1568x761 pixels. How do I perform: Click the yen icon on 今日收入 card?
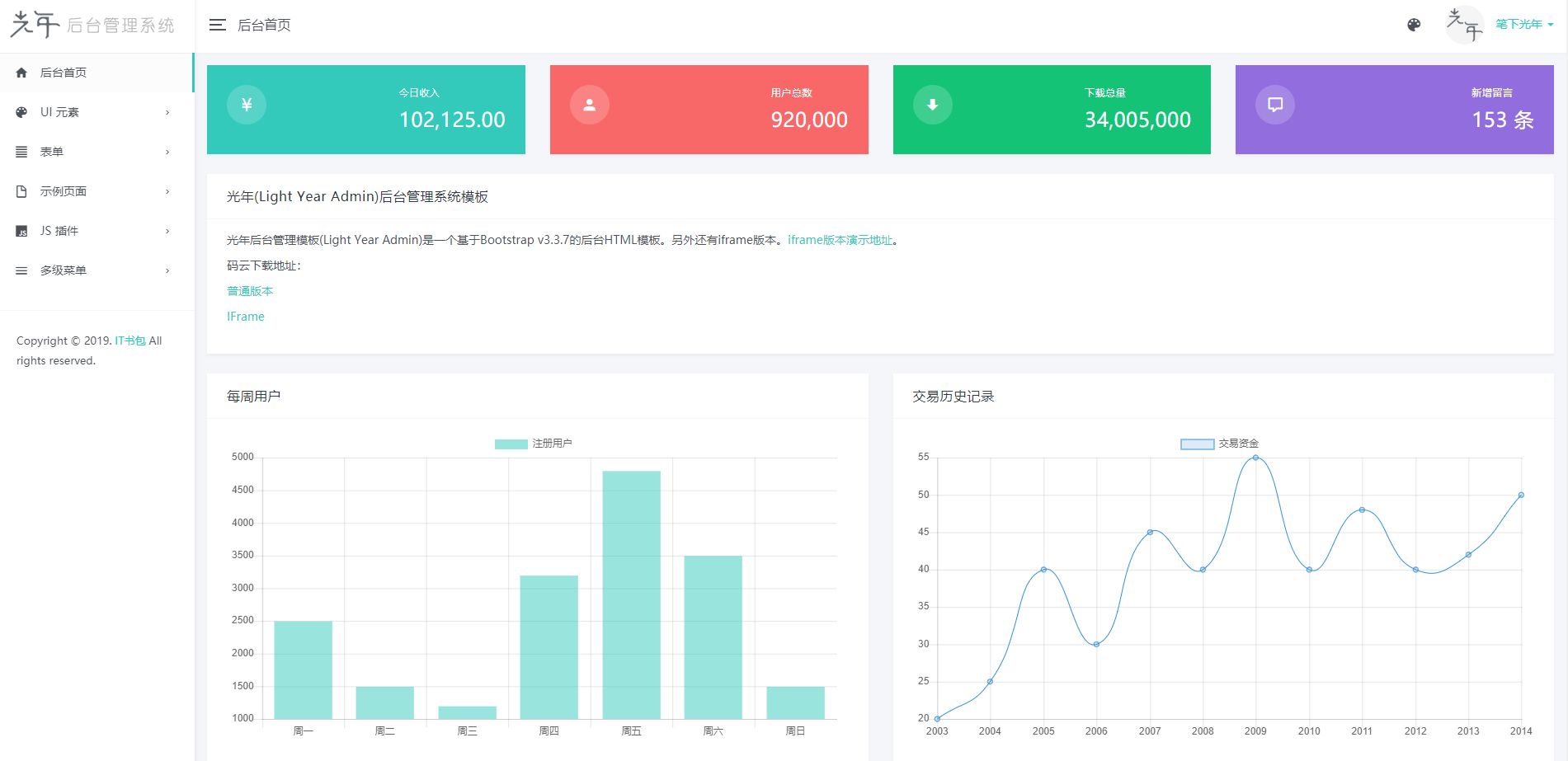point(247,105)
